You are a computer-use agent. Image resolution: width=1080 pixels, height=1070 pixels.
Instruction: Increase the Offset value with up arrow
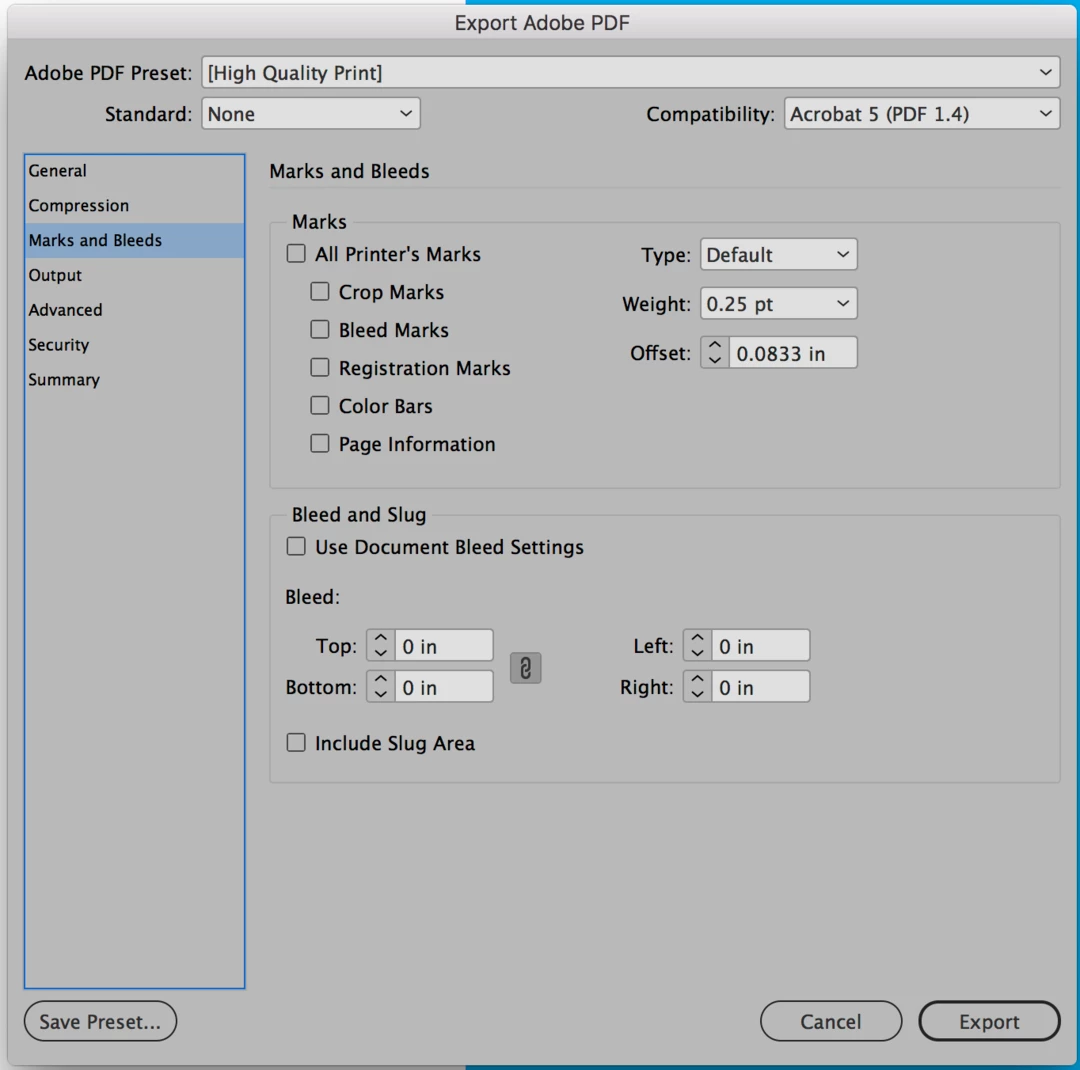[715, 345]
